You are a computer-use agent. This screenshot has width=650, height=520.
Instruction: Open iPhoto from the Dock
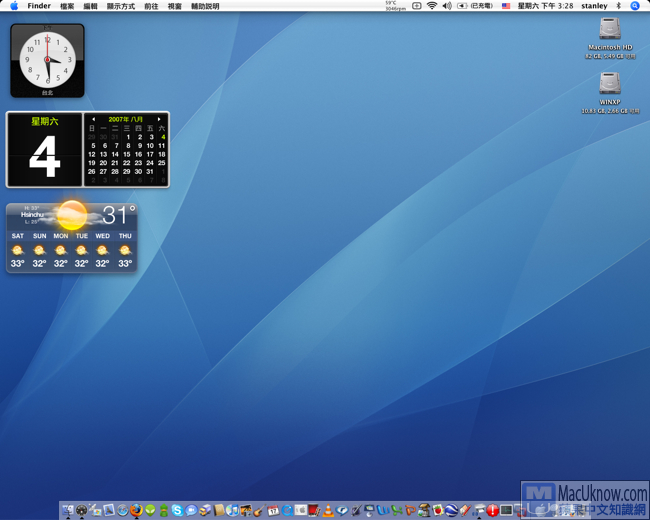[x=246, y=510]
